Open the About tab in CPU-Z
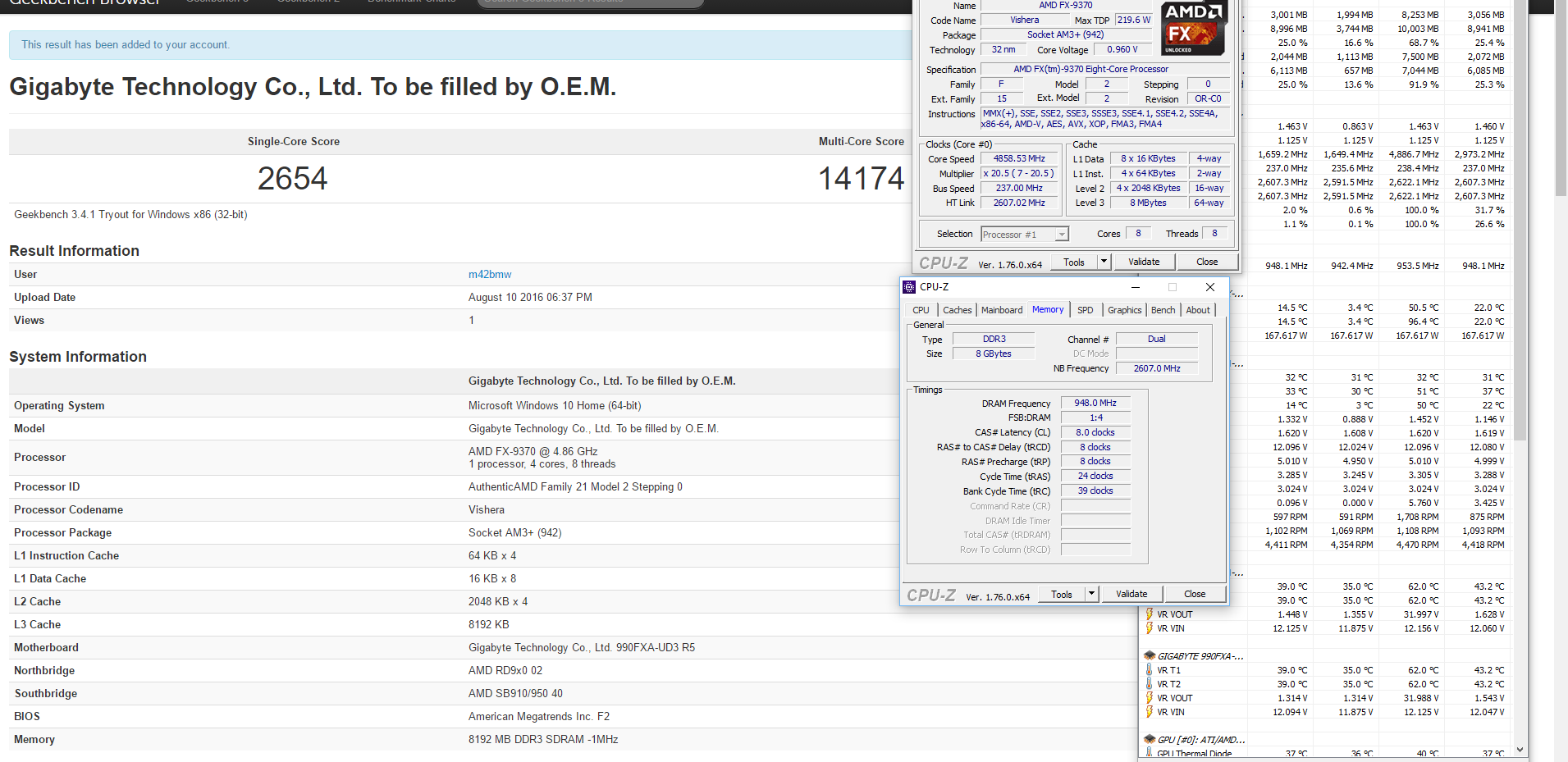Screen dimensions: 1568x762 1198,310
